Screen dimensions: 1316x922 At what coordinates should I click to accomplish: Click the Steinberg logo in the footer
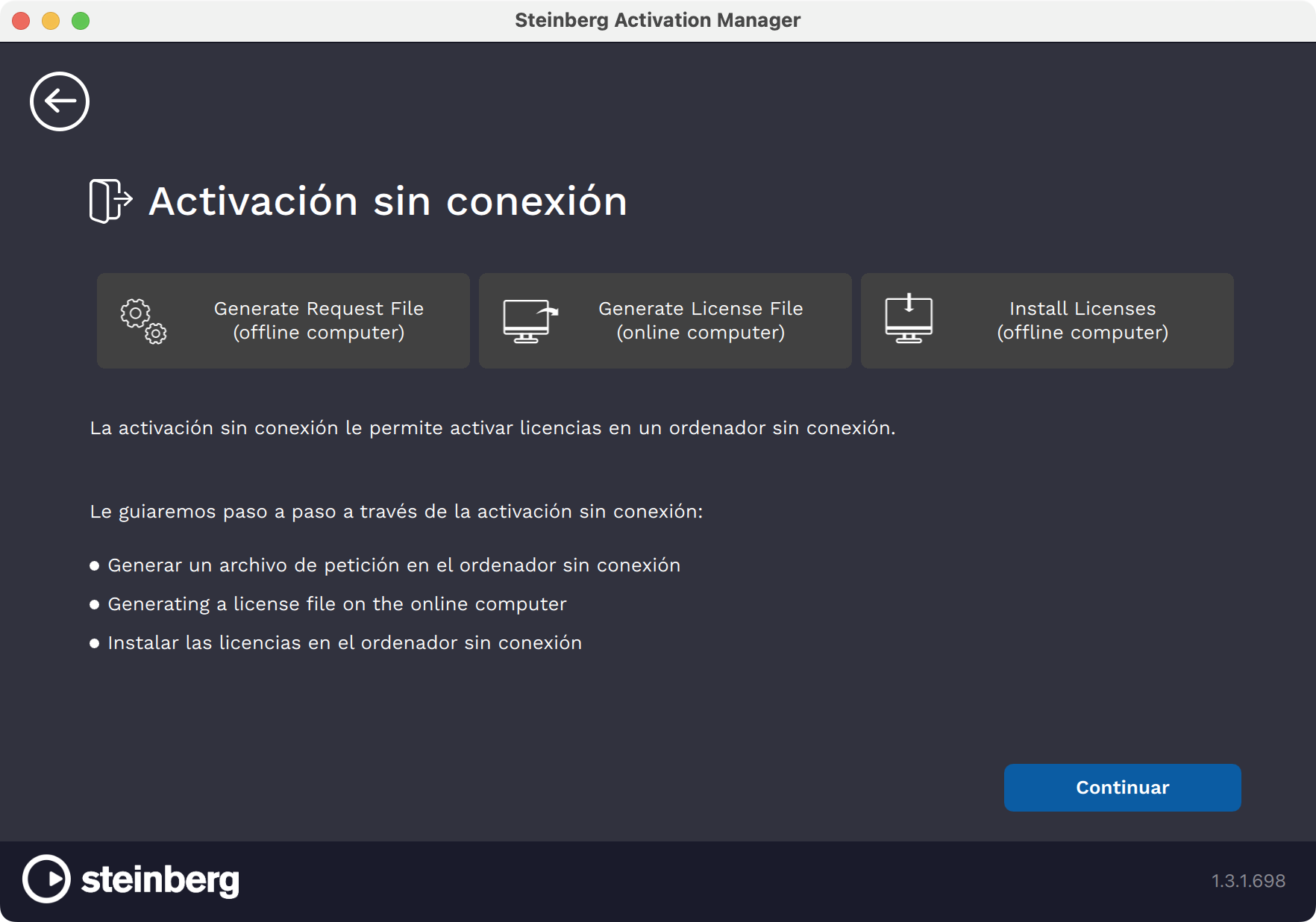[x=131, y=879]
